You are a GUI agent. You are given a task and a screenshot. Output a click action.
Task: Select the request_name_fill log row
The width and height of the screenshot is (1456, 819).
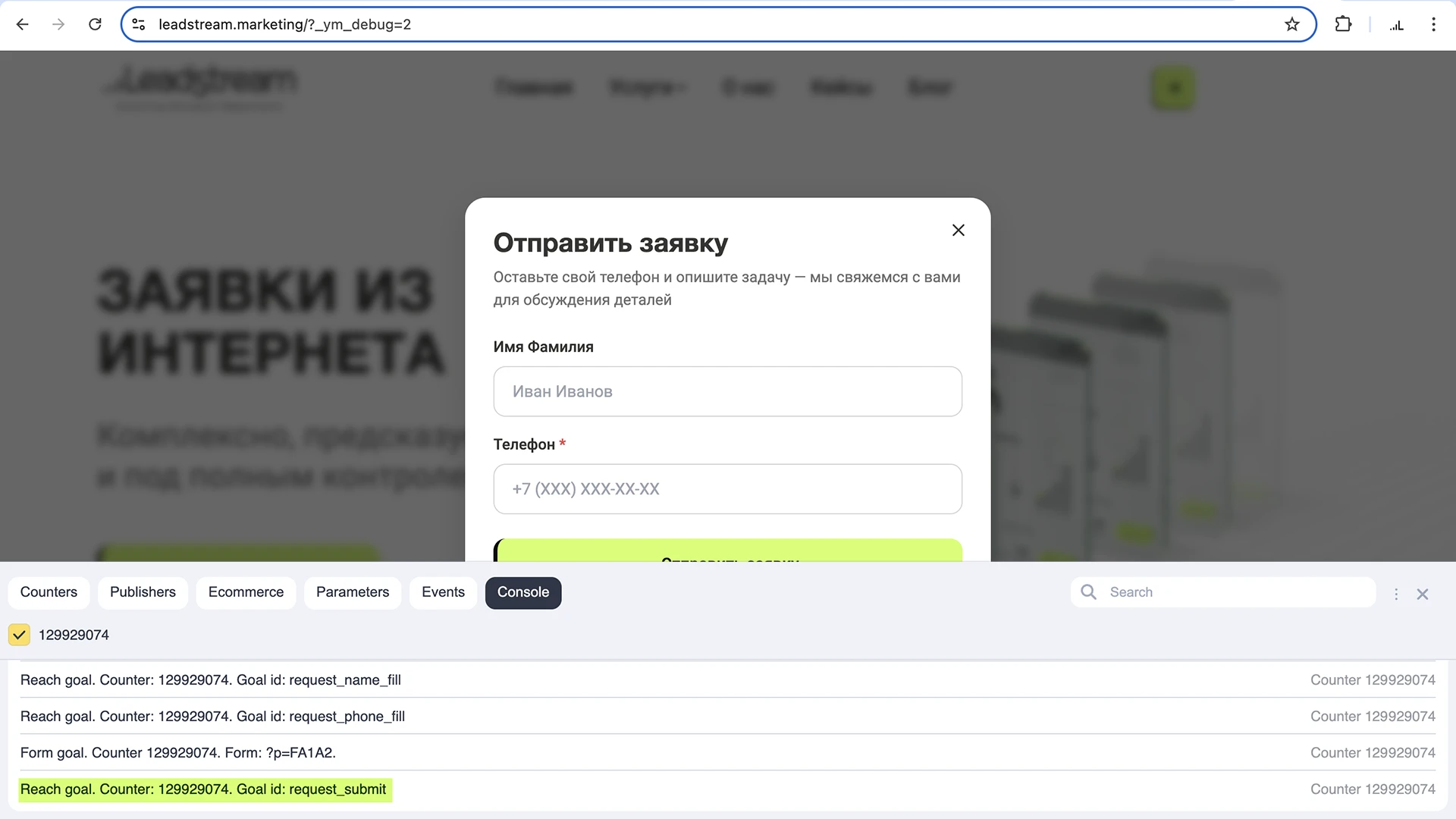tap(728, 680)
